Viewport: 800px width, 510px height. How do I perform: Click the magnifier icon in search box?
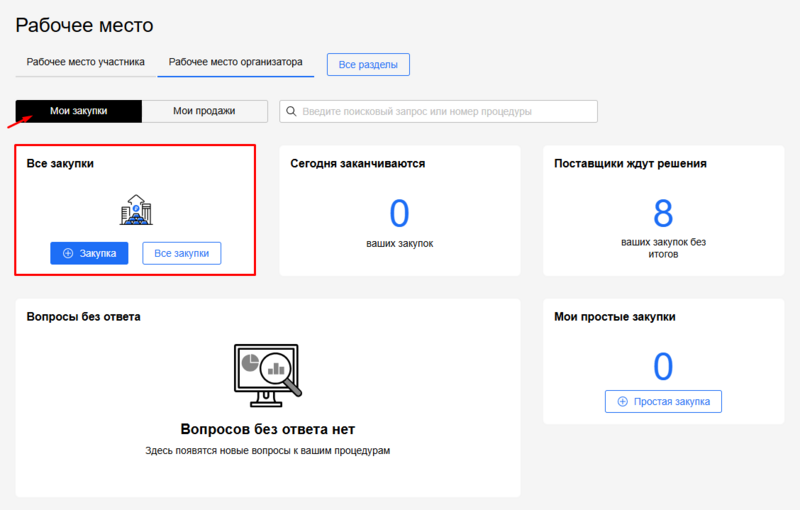point(291,111)
